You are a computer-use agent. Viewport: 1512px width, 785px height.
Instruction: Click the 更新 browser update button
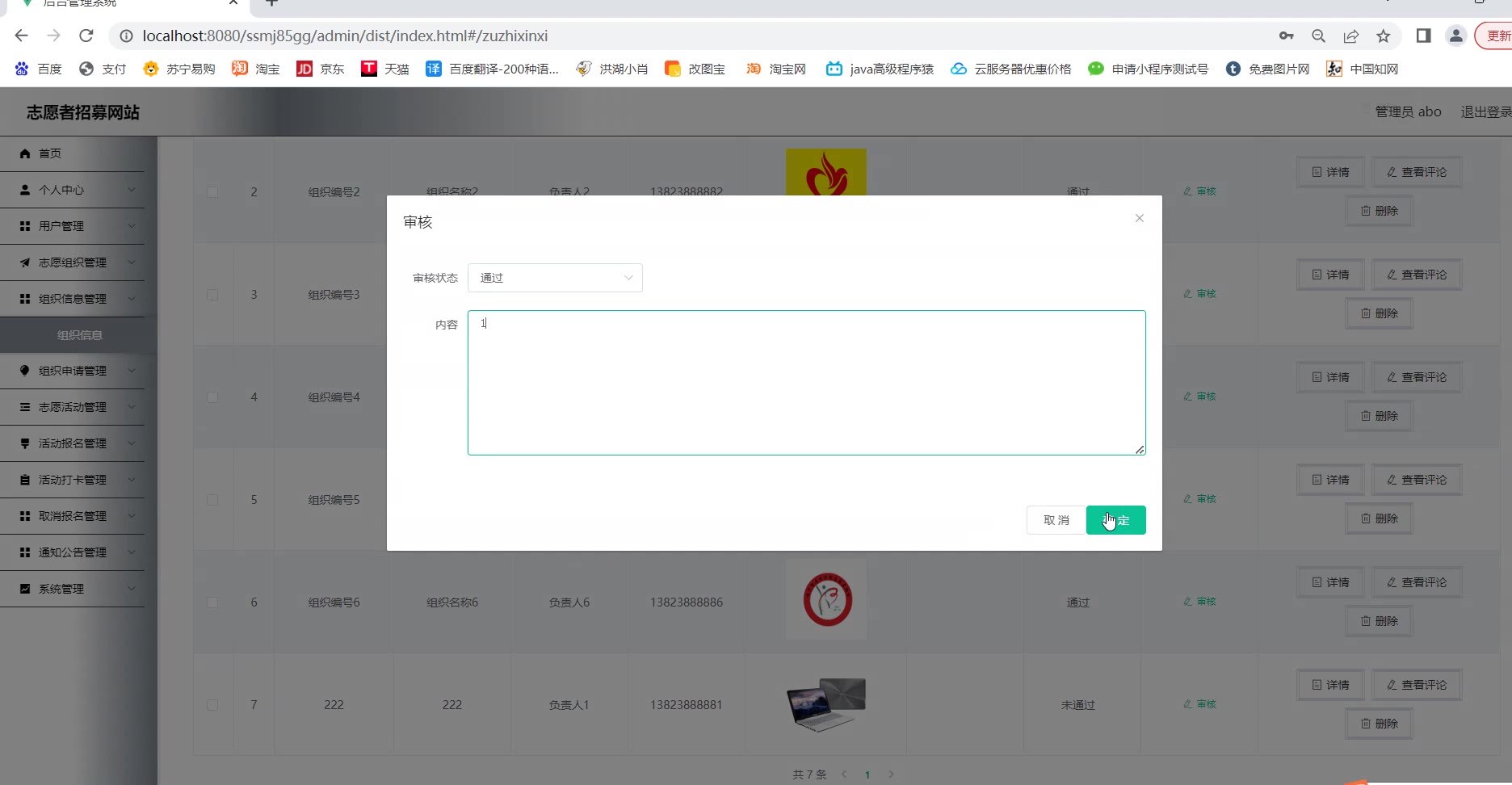(x=1494, y=36)
